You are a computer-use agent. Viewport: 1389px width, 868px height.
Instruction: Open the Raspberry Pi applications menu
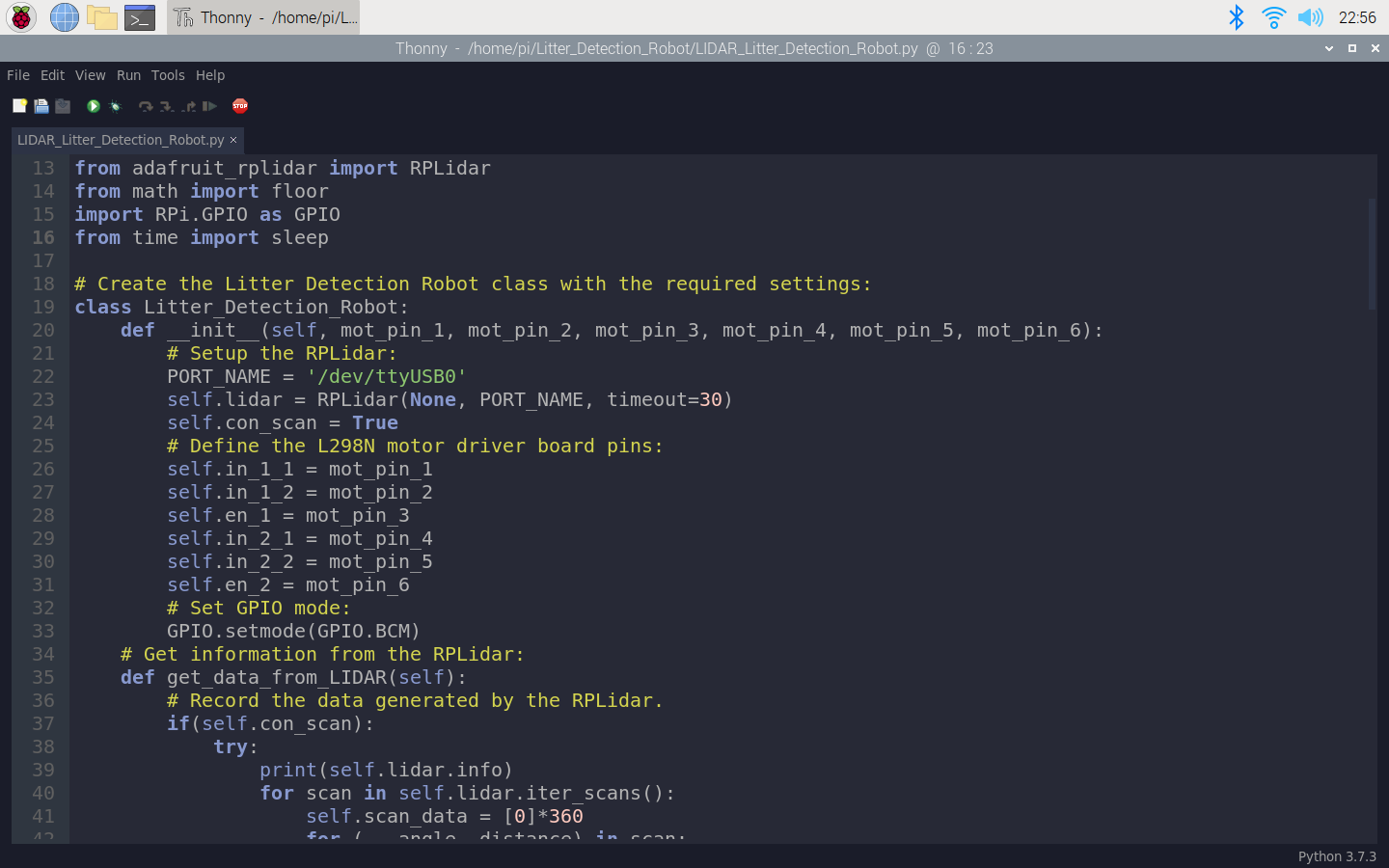[x=21, y=17]
